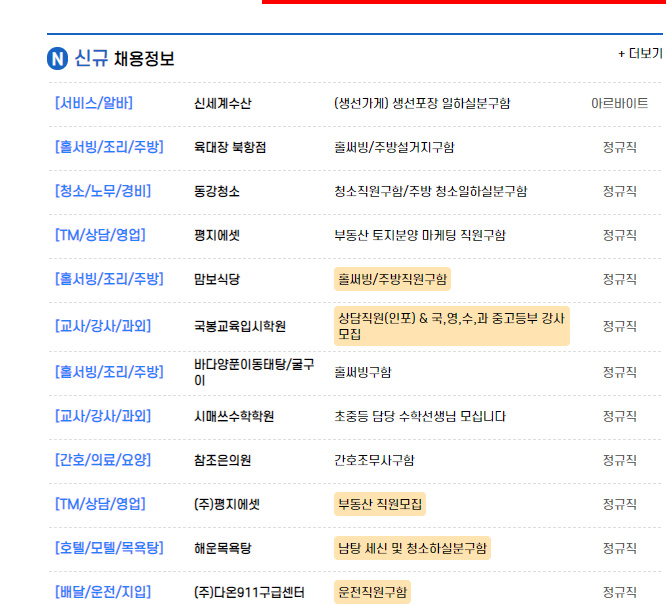Open the [간호/의료/요양] category link
Viewport: 666px width, 606px height.
tap(103, 460)
